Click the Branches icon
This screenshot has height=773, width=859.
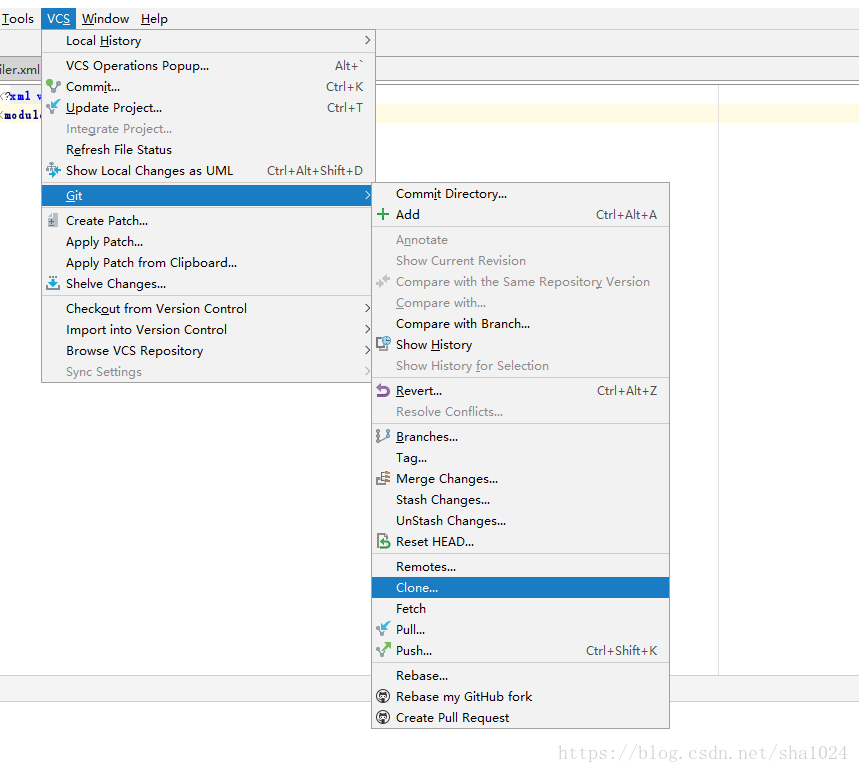pyautogui.click(x=383, y=437)
